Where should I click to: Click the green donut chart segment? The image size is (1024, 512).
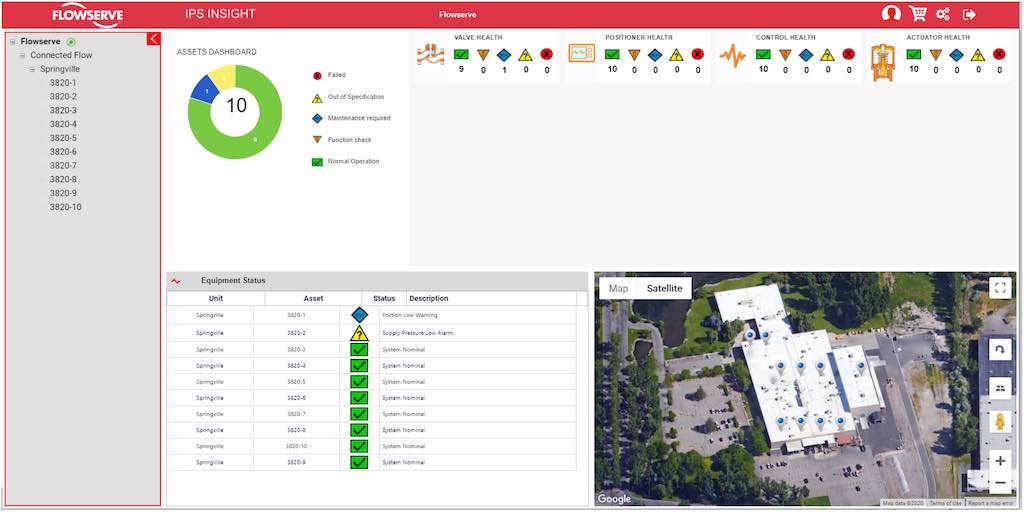255,140
